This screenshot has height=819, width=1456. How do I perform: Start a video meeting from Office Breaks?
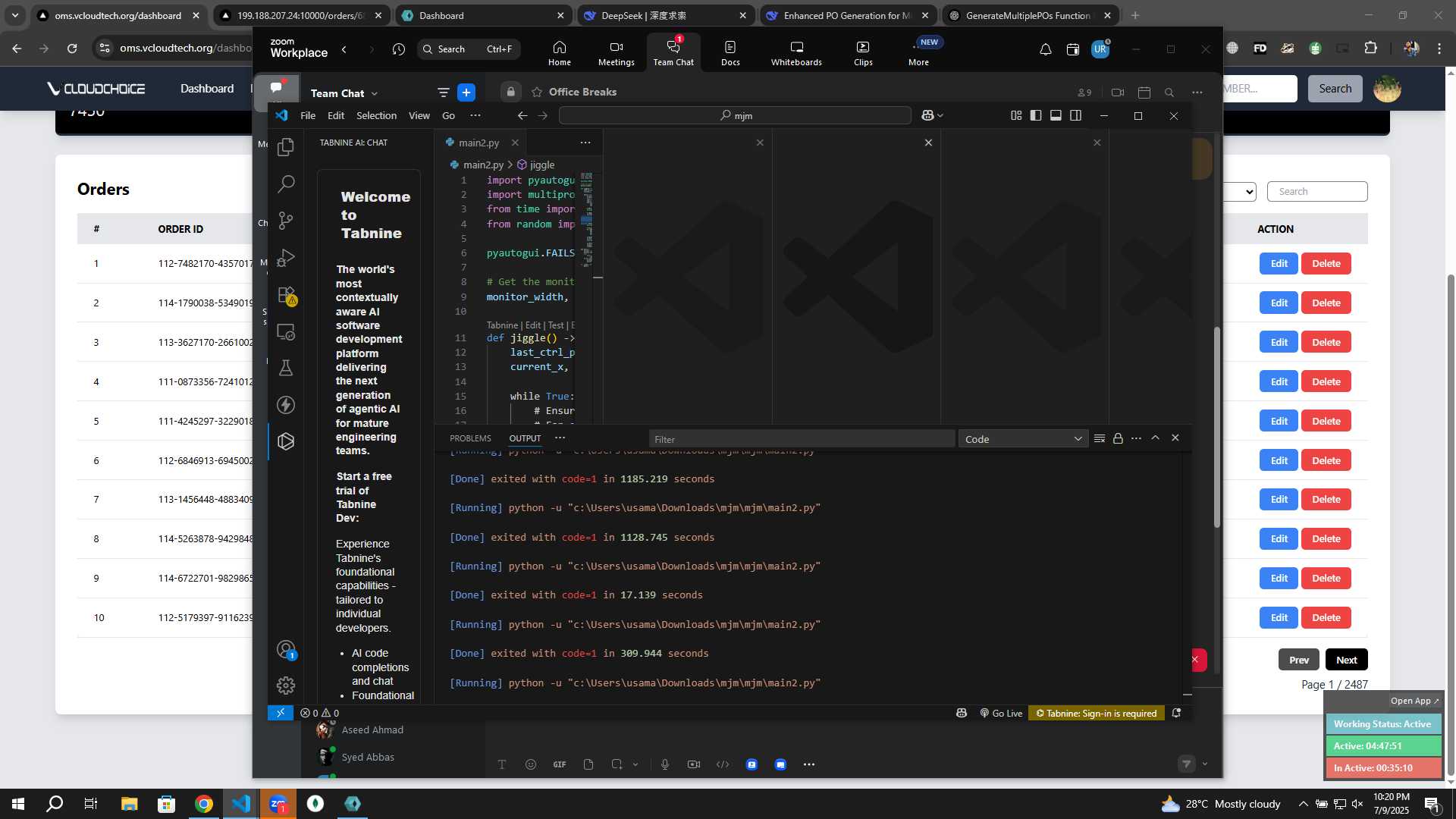[x=1118, y=93]
